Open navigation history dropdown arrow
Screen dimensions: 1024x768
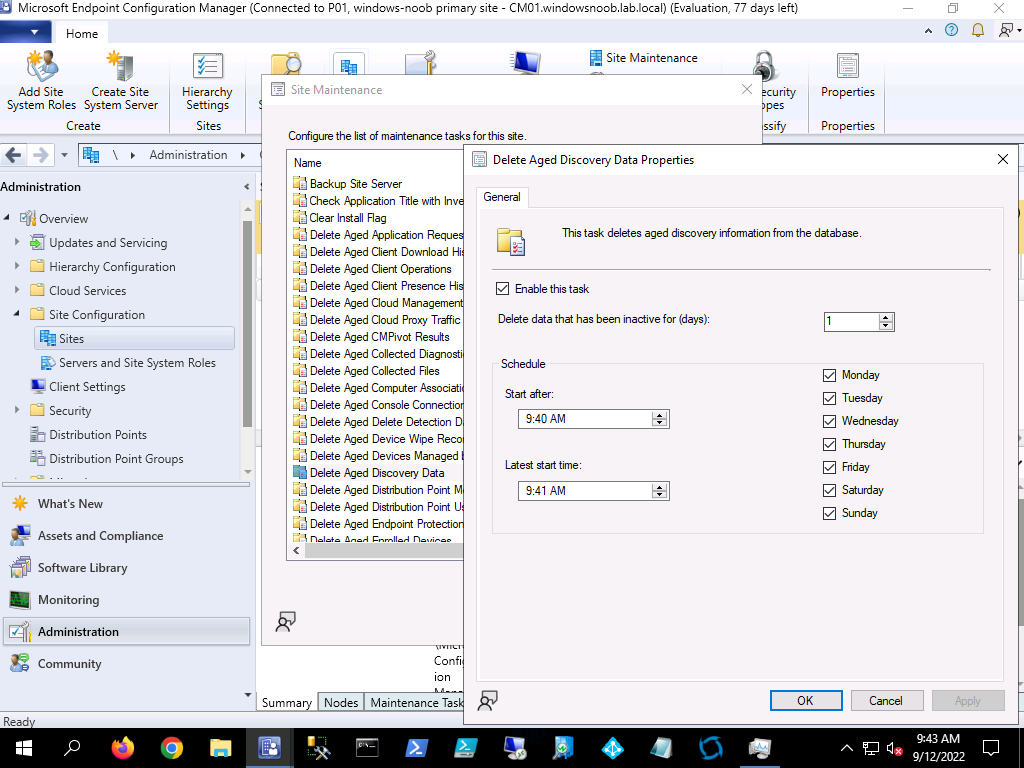(x=64, y=155)
